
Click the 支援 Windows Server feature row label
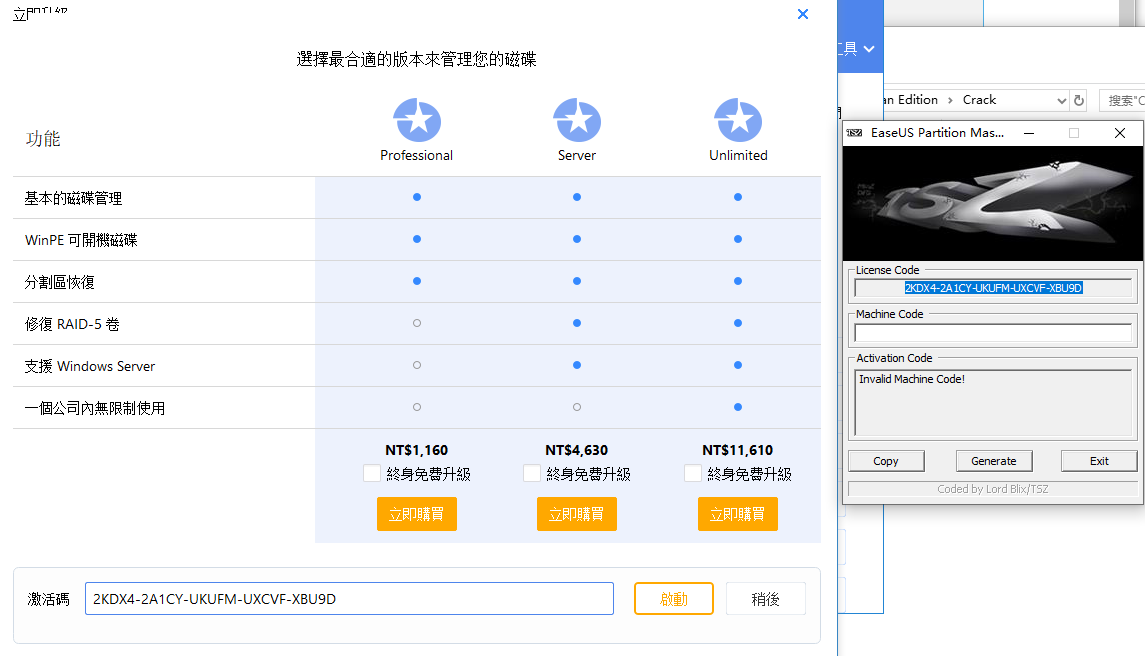click(x=90, y=366)
